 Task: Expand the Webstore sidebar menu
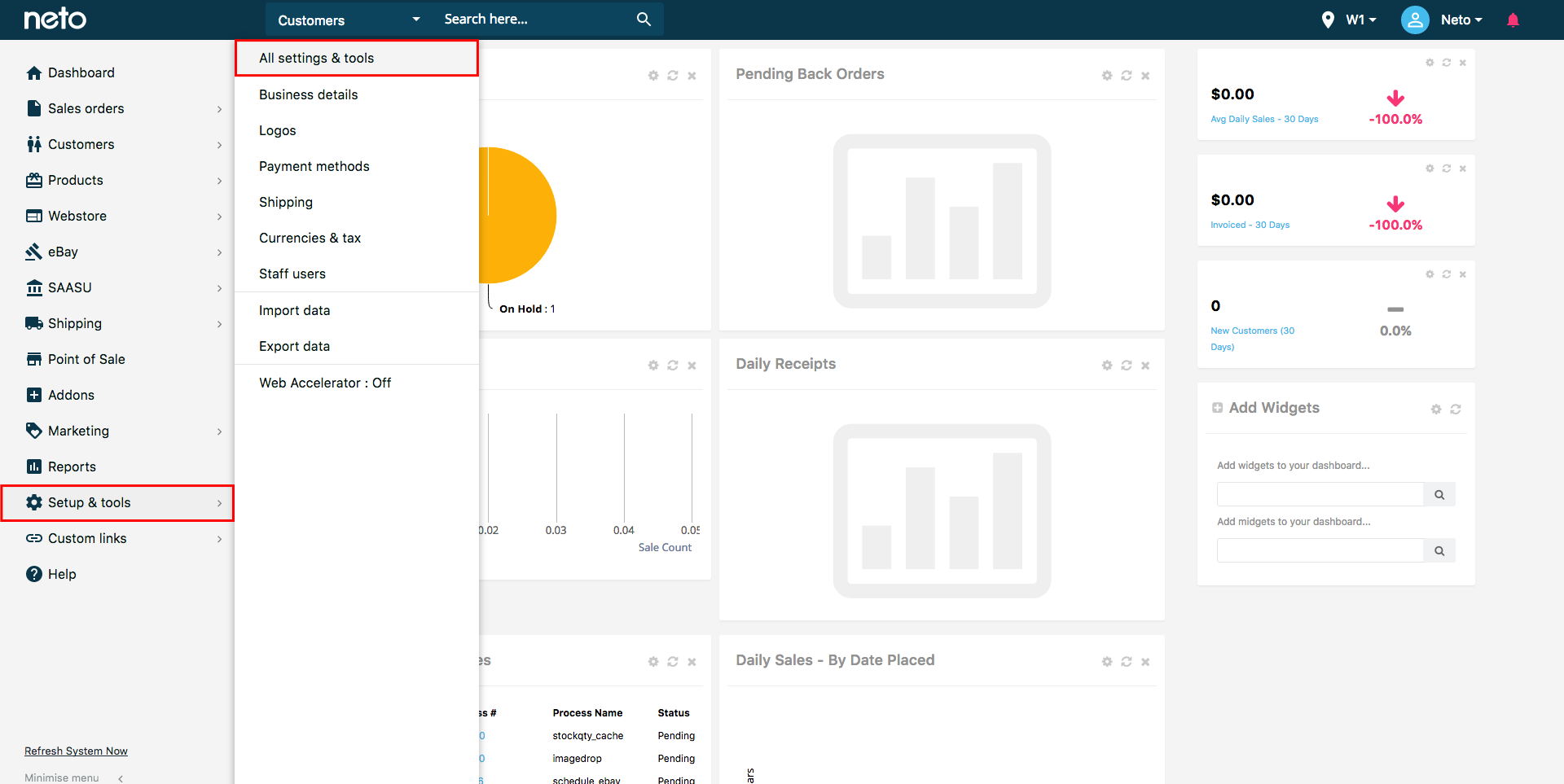click(x=219, y=217)
